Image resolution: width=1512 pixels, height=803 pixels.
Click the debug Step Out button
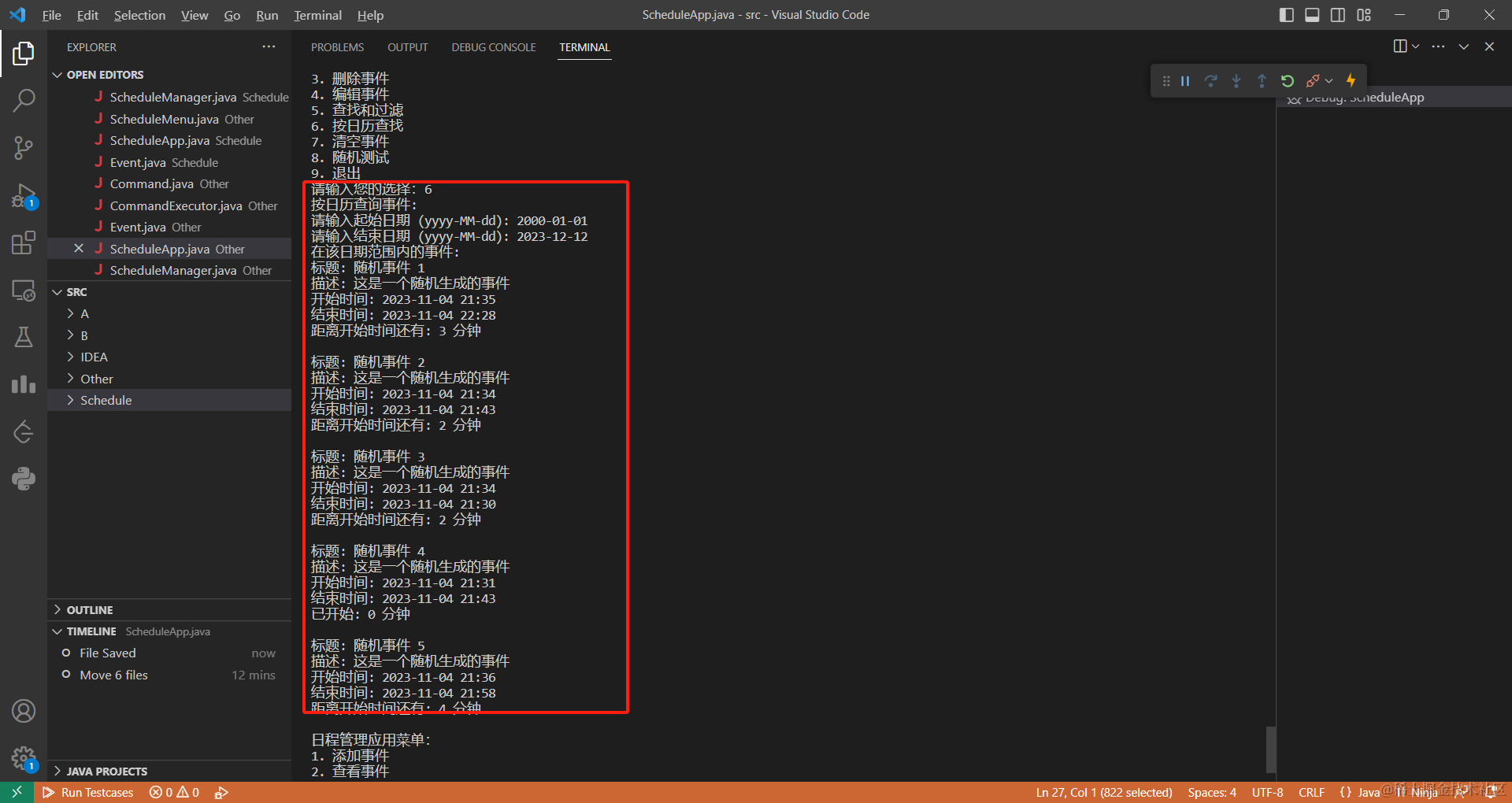point(1262,81)
